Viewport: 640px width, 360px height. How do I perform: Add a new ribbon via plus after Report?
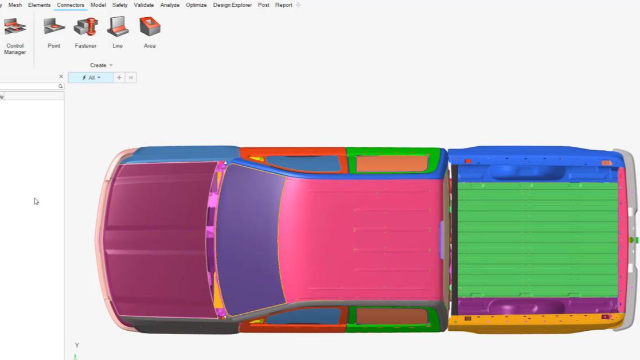pyautogui.click(x=298, y=5)
